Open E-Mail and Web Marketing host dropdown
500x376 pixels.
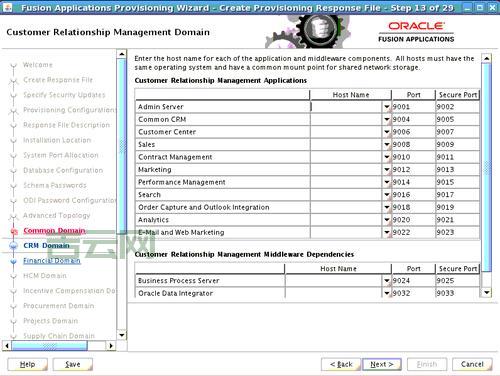[x=386, y=232]
